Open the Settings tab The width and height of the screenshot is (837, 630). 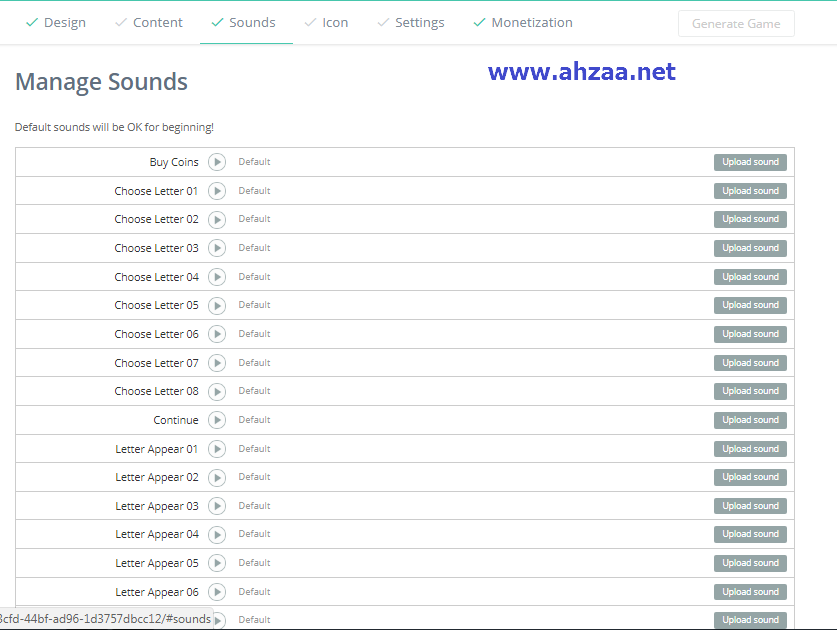pyautogui.click(x=411, y=22)
